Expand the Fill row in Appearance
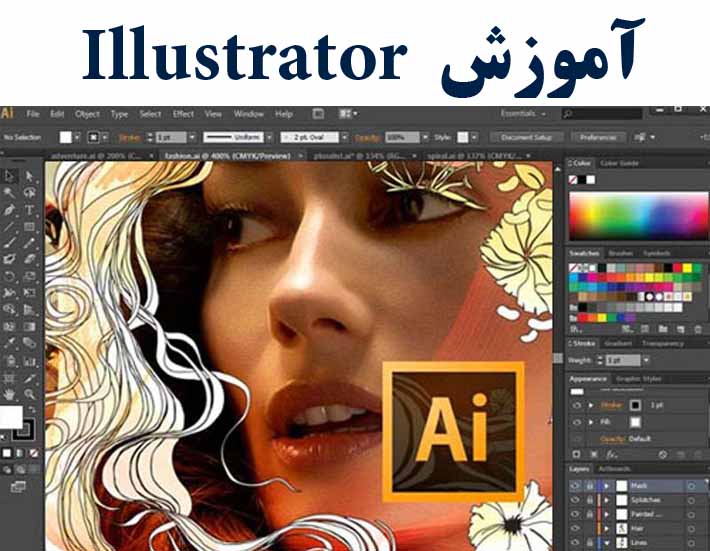Screen dimensions: 710x551 (590, 422)
